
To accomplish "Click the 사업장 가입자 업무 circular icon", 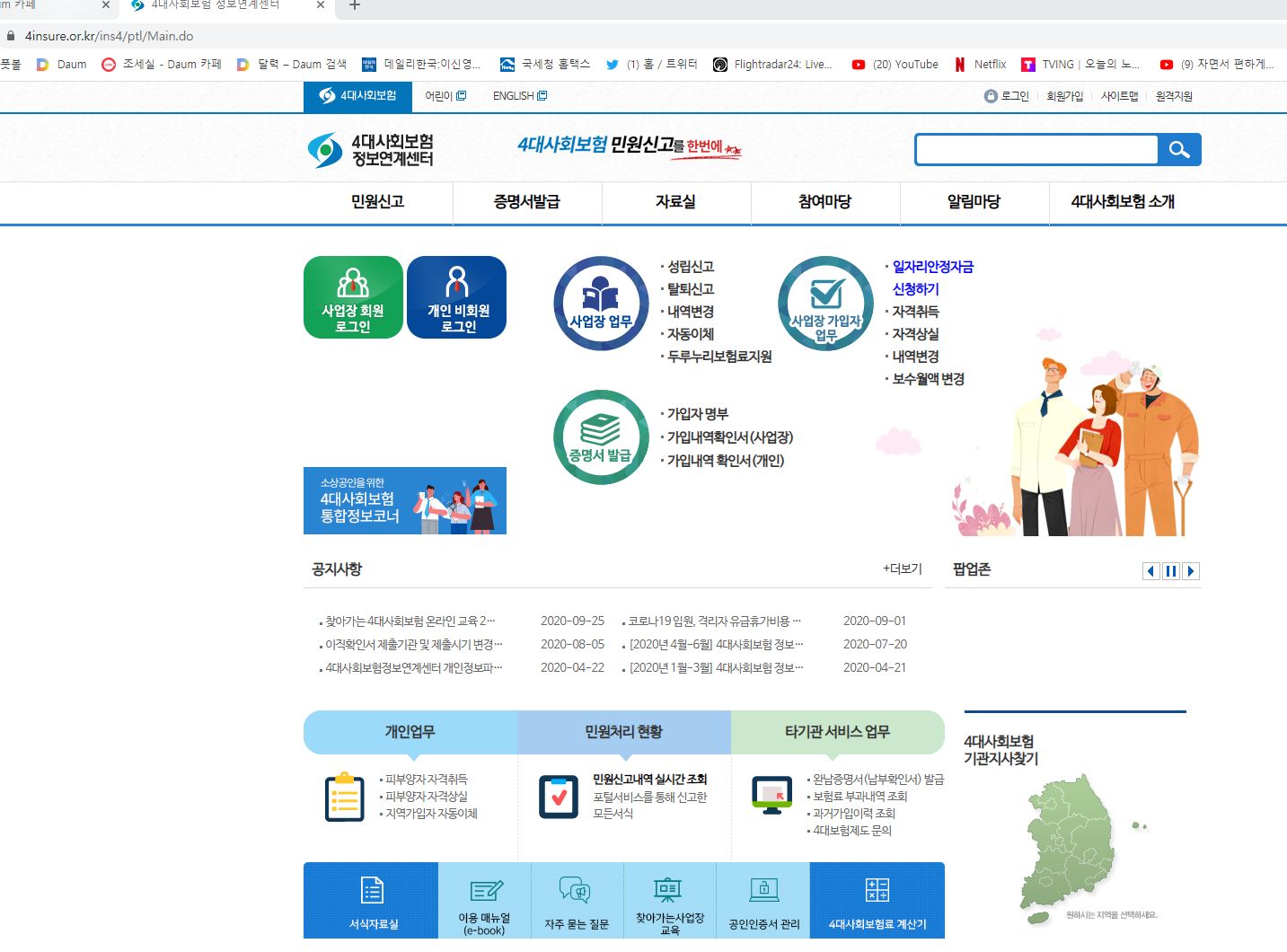I will [825, 304].
